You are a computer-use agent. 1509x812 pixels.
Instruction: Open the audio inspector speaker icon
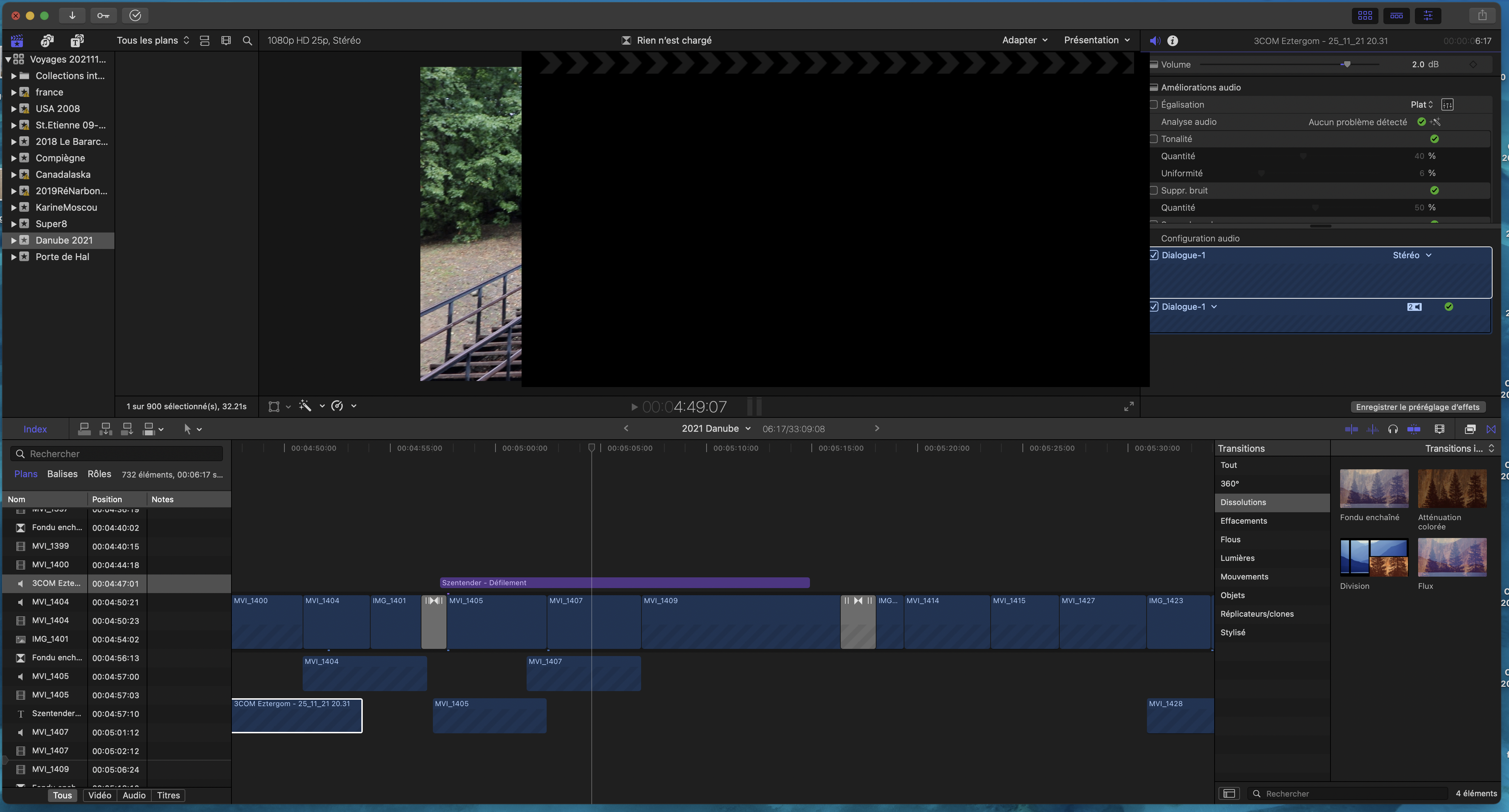[x=1154, y=40]
